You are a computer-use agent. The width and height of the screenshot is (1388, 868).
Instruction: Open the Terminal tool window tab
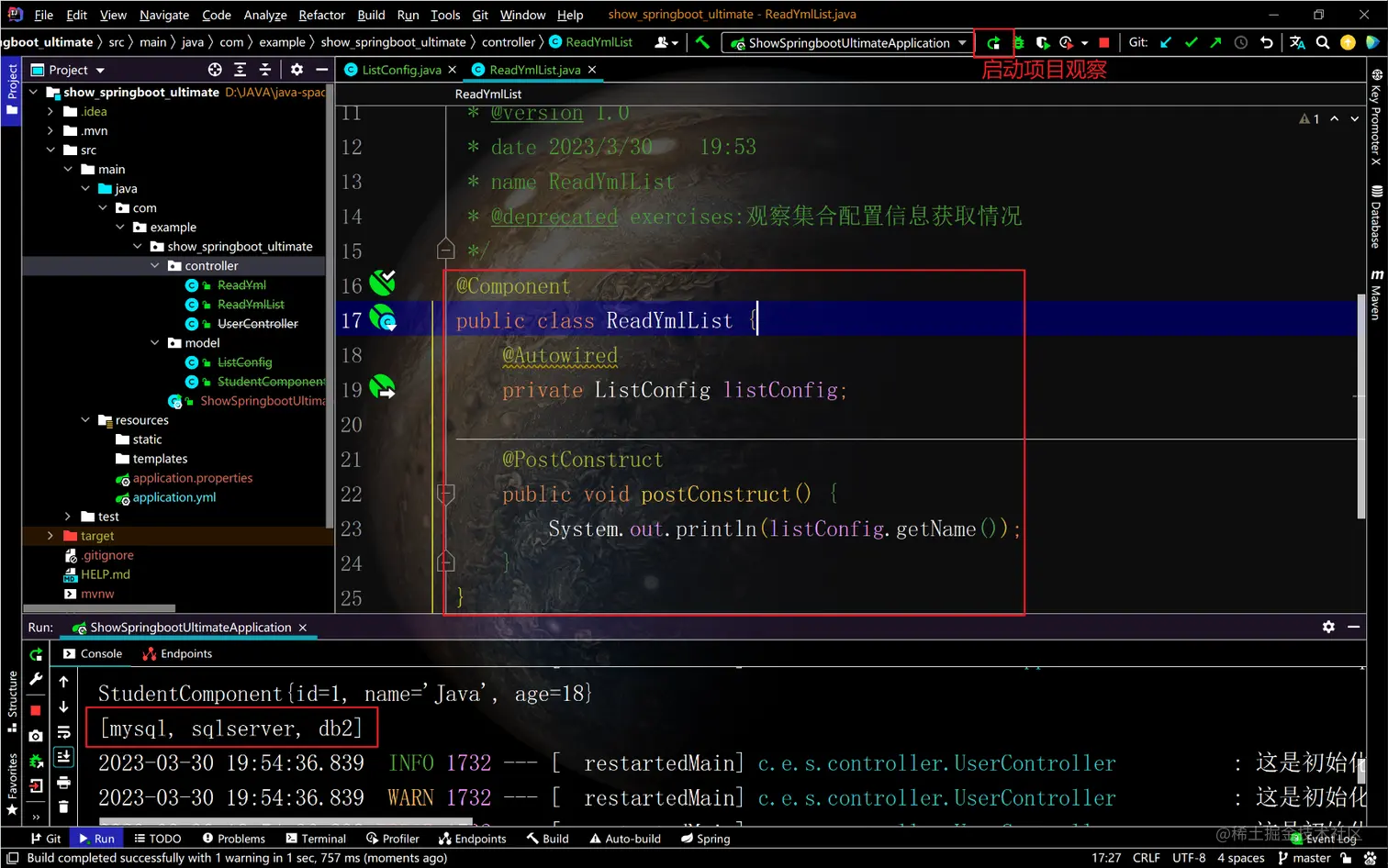click(x=316, y=839)
